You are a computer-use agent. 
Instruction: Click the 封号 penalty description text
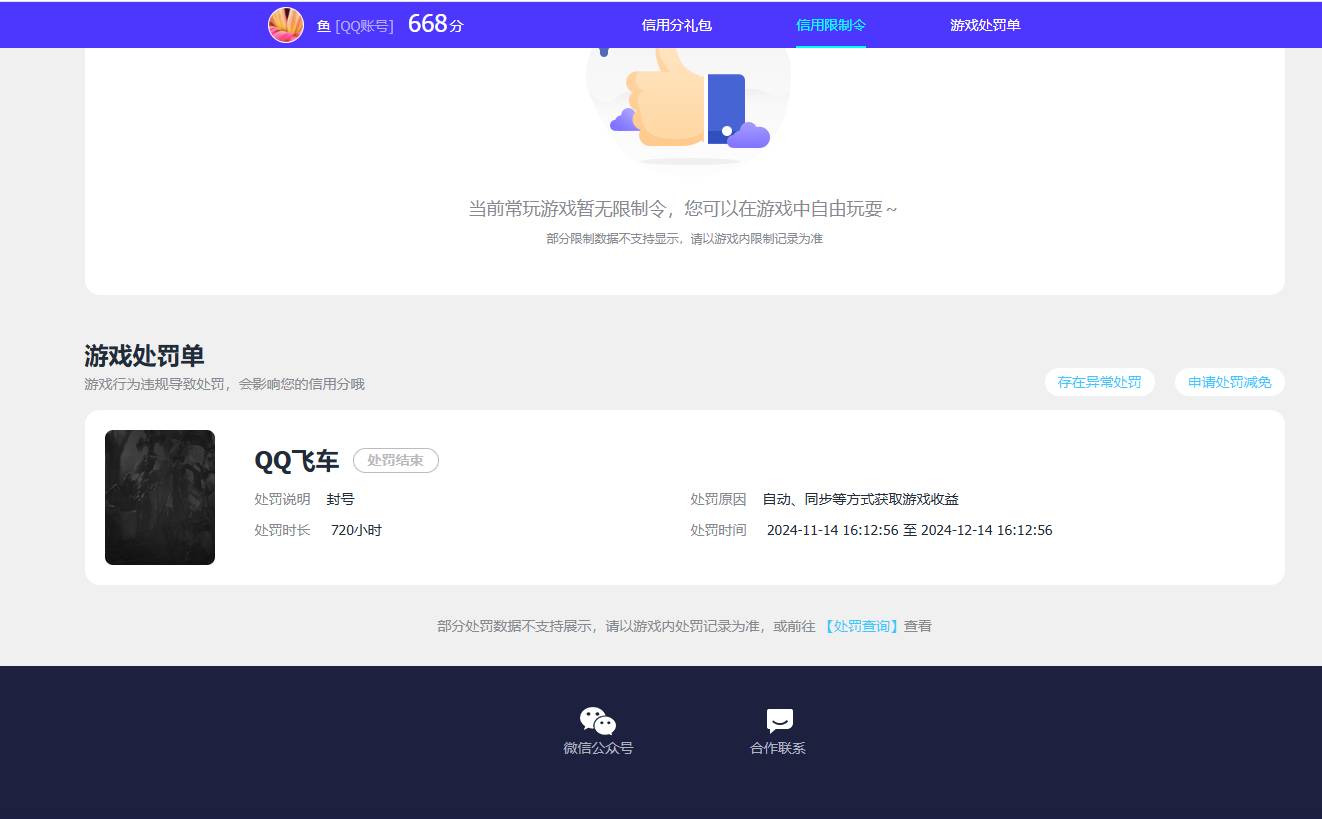click(x=340, y=499)
